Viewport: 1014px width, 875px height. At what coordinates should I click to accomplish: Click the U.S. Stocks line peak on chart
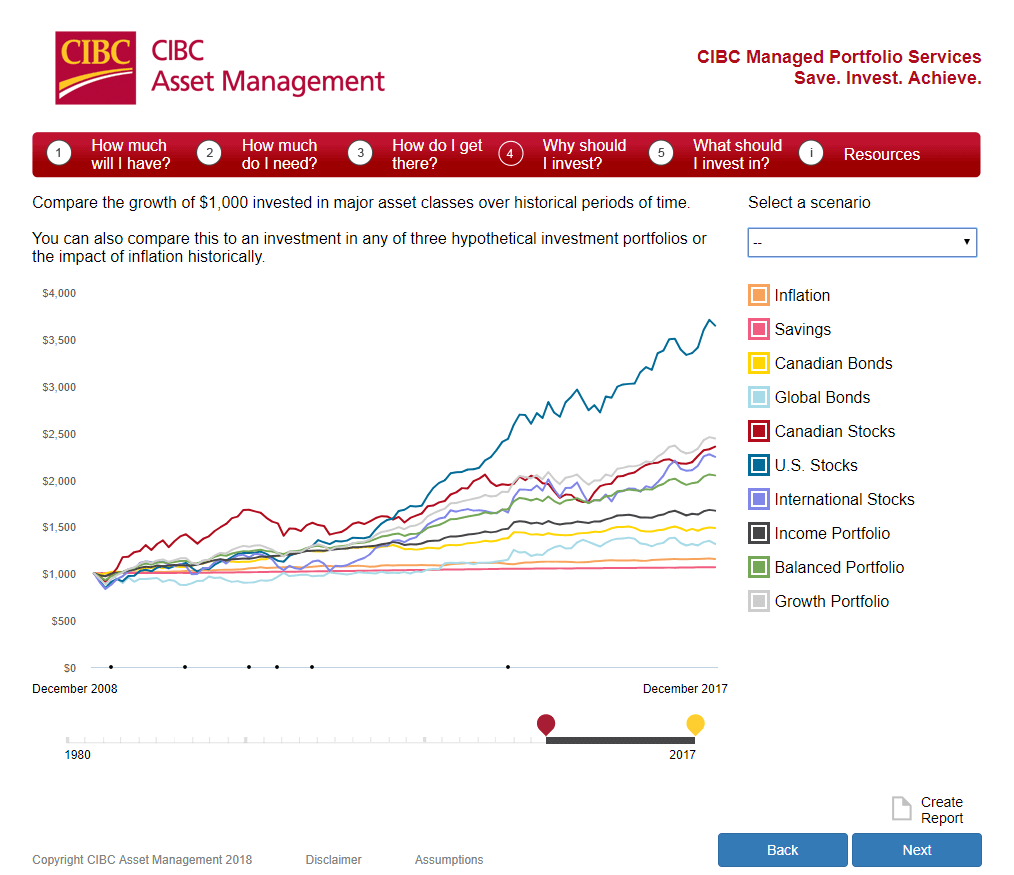709,320
